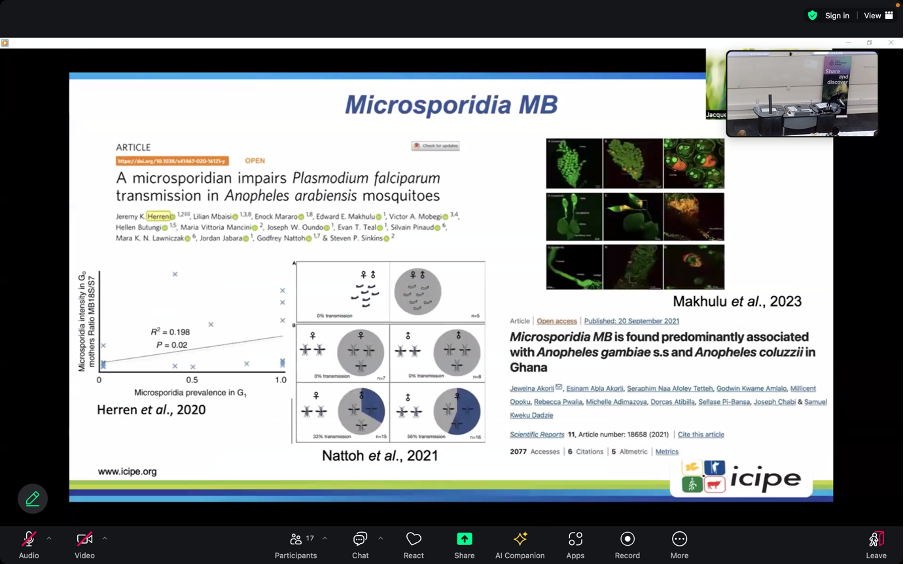This screenshot has height=564, width=904.
Task: Click the green encryption shield icon
Action: point(812,15)
